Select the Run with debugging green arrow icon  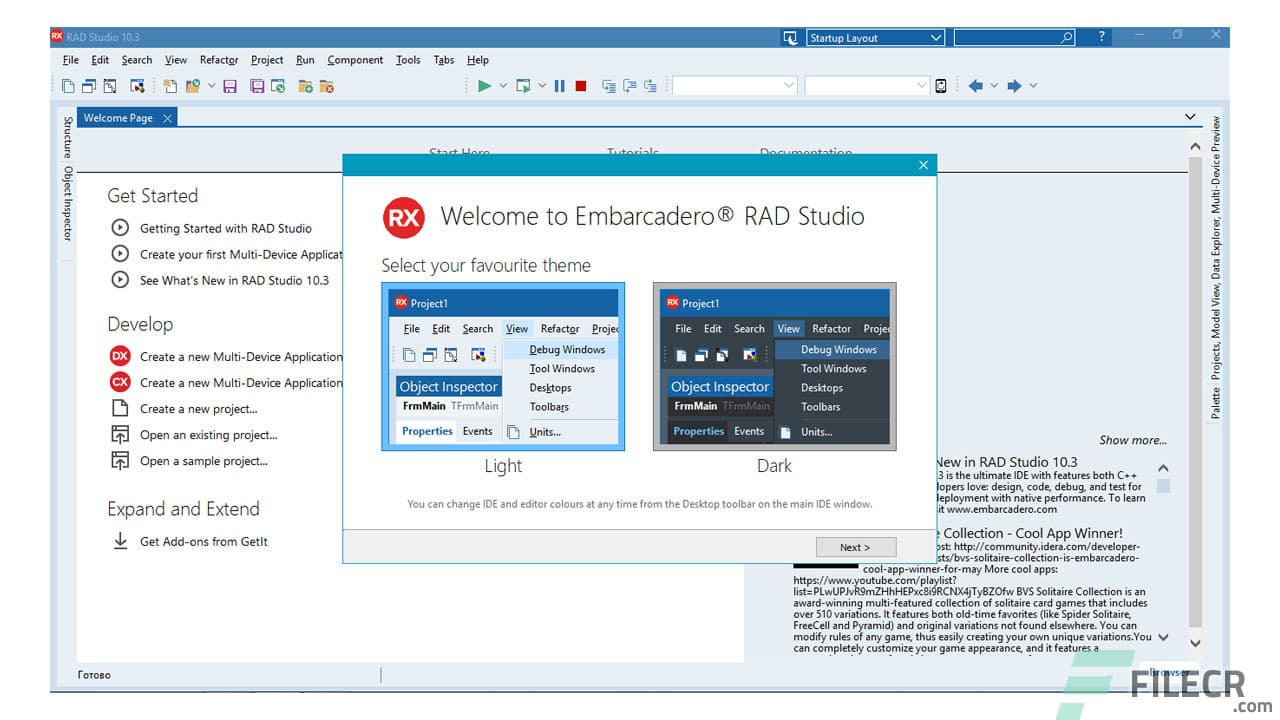485,85
